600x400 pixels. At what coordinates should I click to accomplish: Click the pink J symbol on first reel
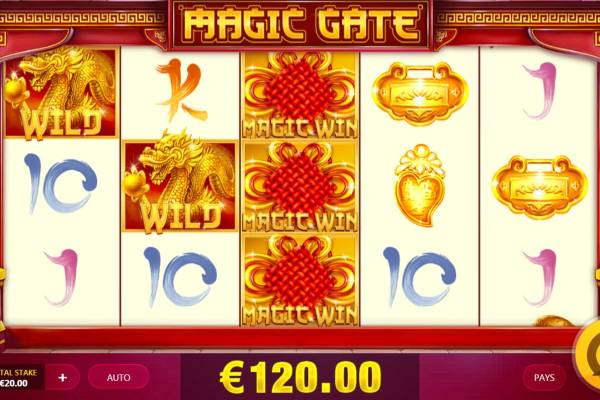point(61,278)
